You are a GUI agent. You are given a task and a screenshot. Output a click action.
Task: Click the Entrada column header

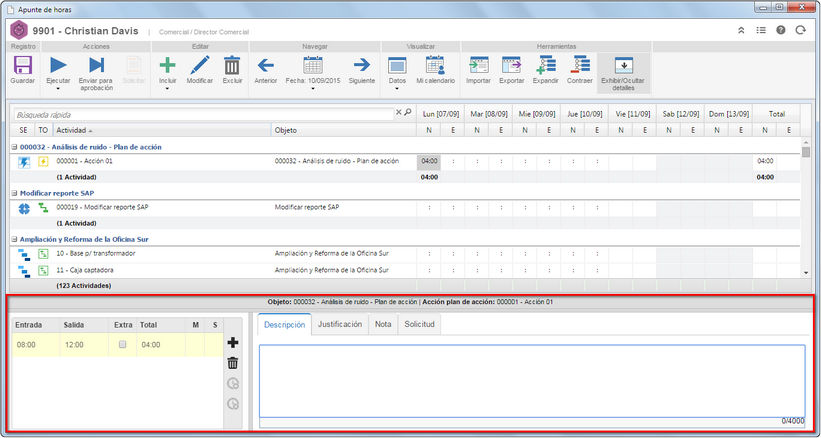36,325
